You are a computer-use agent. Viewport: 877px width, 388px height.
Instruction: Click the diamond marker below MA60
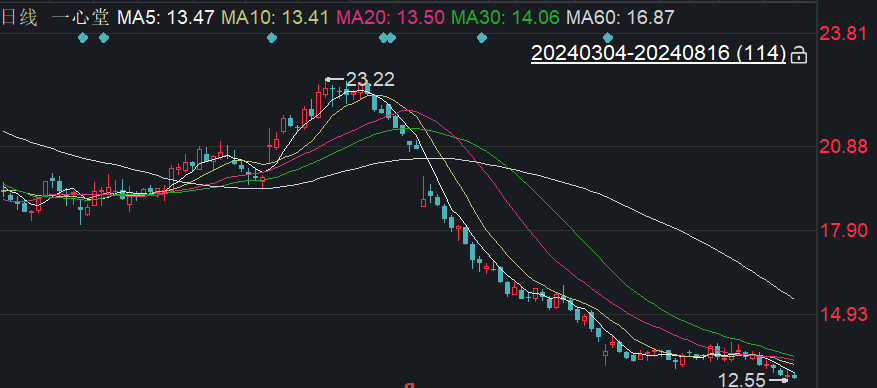point(608,38)
